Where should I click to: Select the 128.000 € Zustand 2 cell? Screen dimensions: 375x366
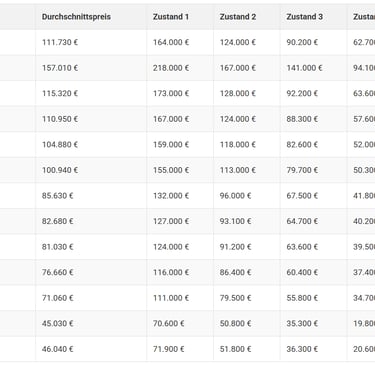pyautogui.click(x=238, y=93)
